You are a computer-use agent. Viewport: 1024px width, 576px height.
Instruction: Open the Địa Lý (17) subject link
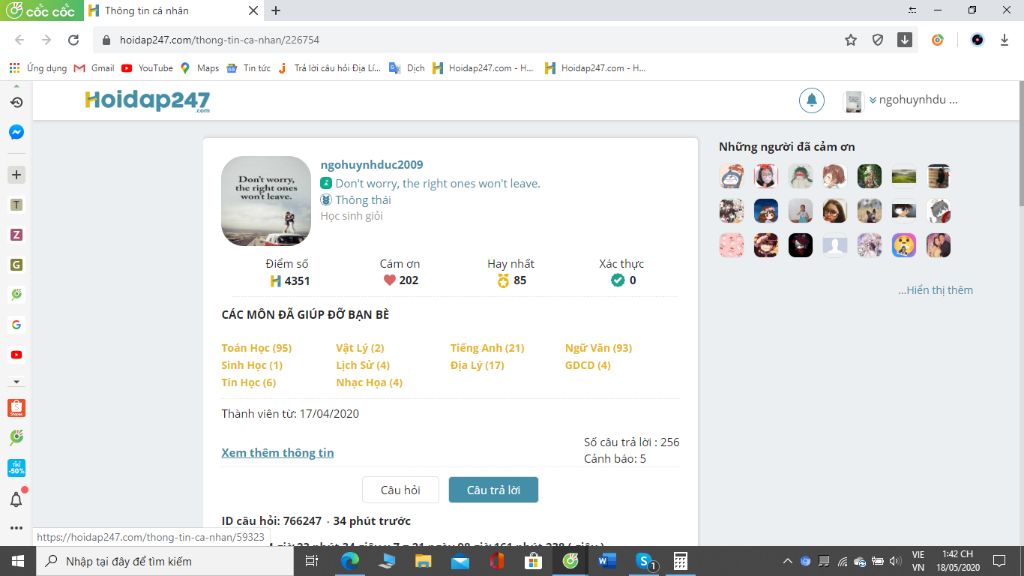point(477,365)
